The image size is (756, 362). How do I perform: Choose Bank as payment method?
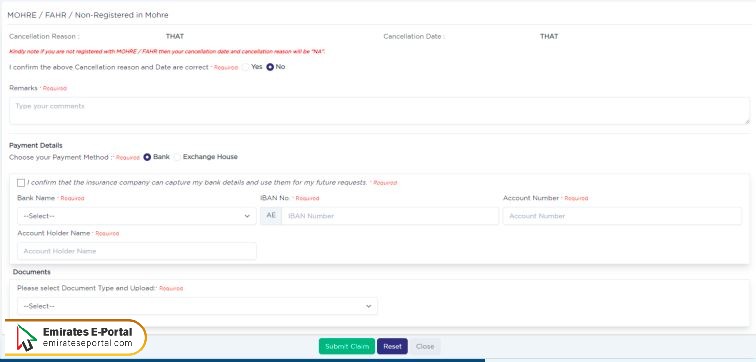(148, 157)
